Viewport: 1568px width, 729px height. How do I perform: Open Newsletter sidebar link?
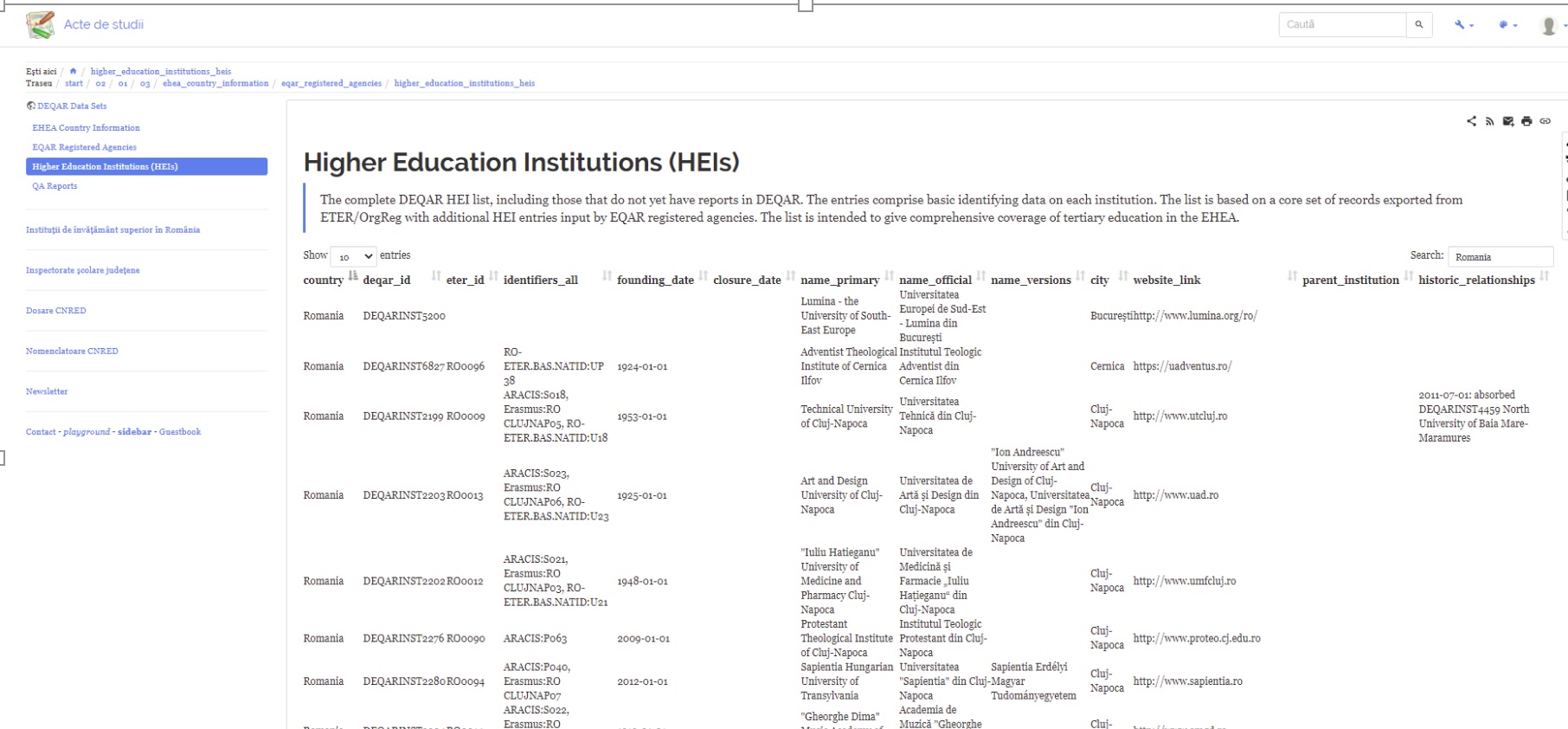click(47, 391)
